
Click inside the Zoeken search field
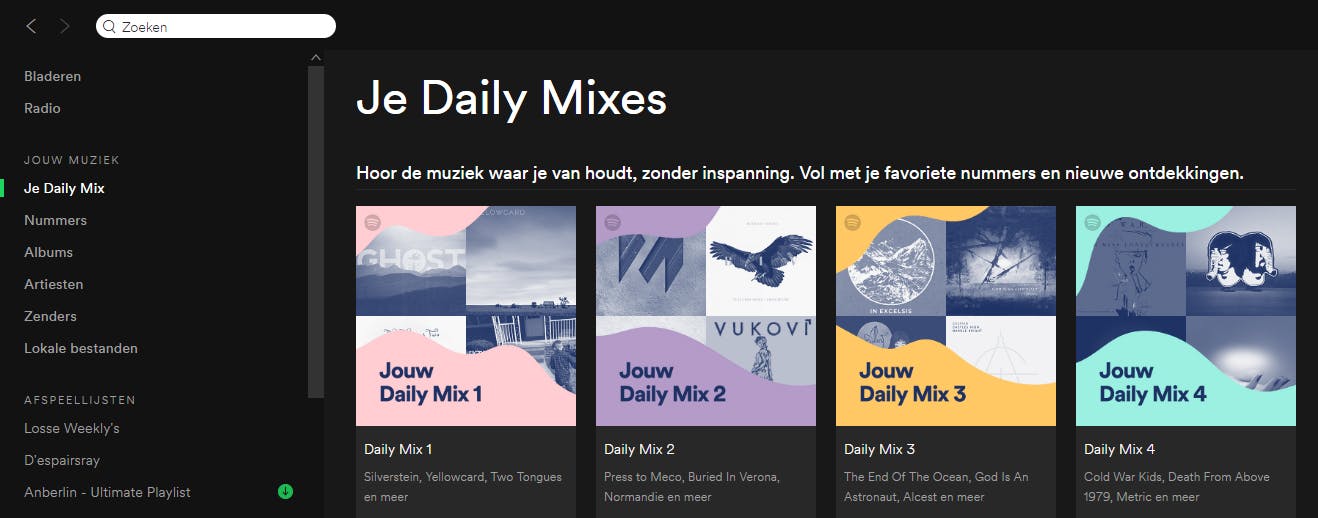216,27
